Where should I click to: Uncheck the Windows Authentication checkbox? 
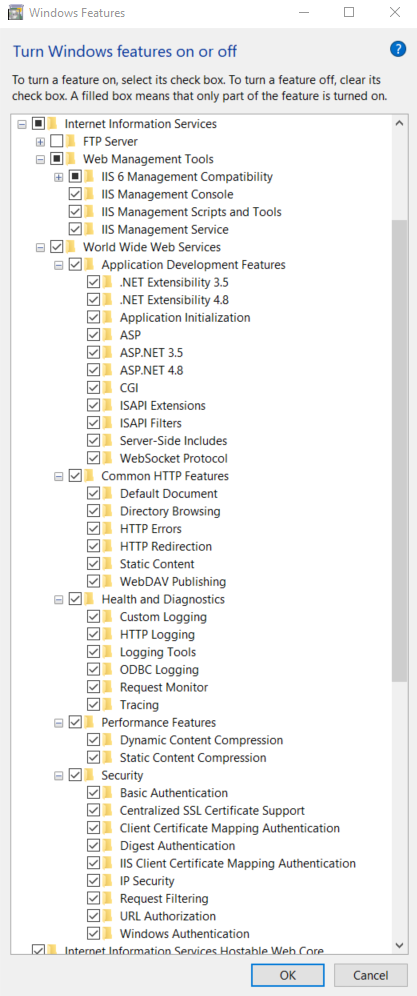click(93, 934)
